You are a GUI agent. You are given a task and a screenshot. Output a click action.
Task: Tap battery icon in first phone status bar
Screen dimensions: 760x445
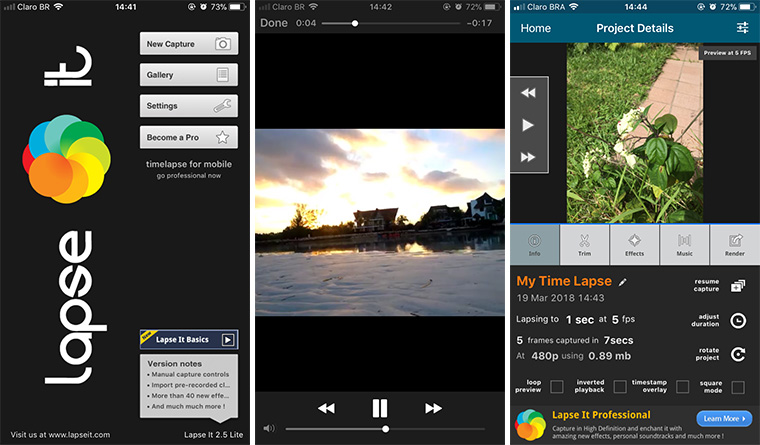(x=238, y=7)
